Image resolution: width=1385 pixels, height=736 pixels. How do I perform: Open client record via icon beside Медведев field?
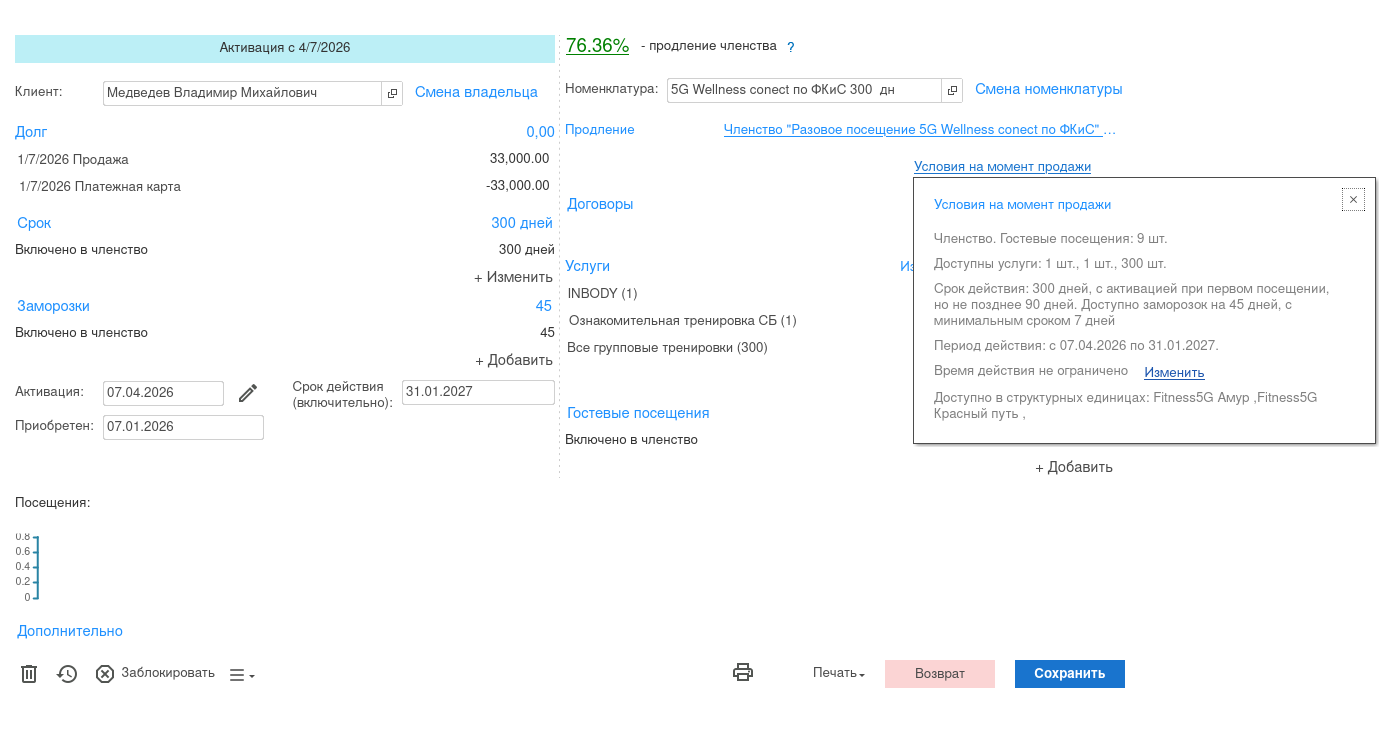pyautogui.click(x=392, y=93)
